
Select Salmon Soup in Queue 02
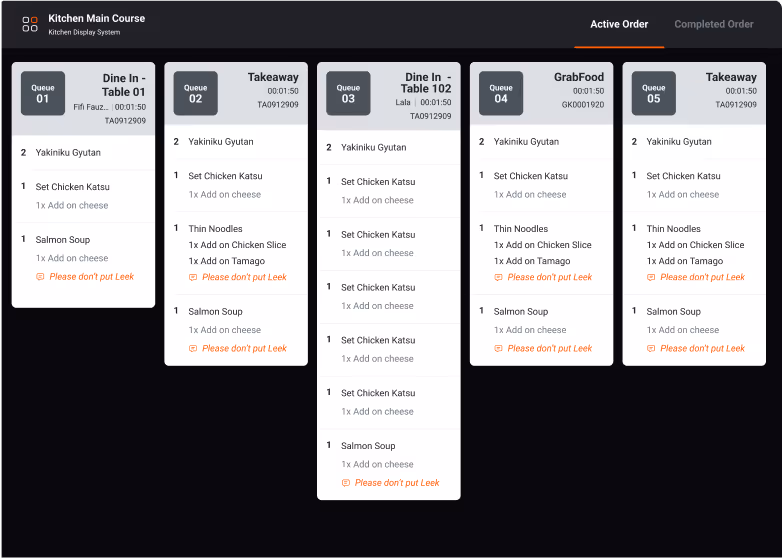(x=215, y=312)
